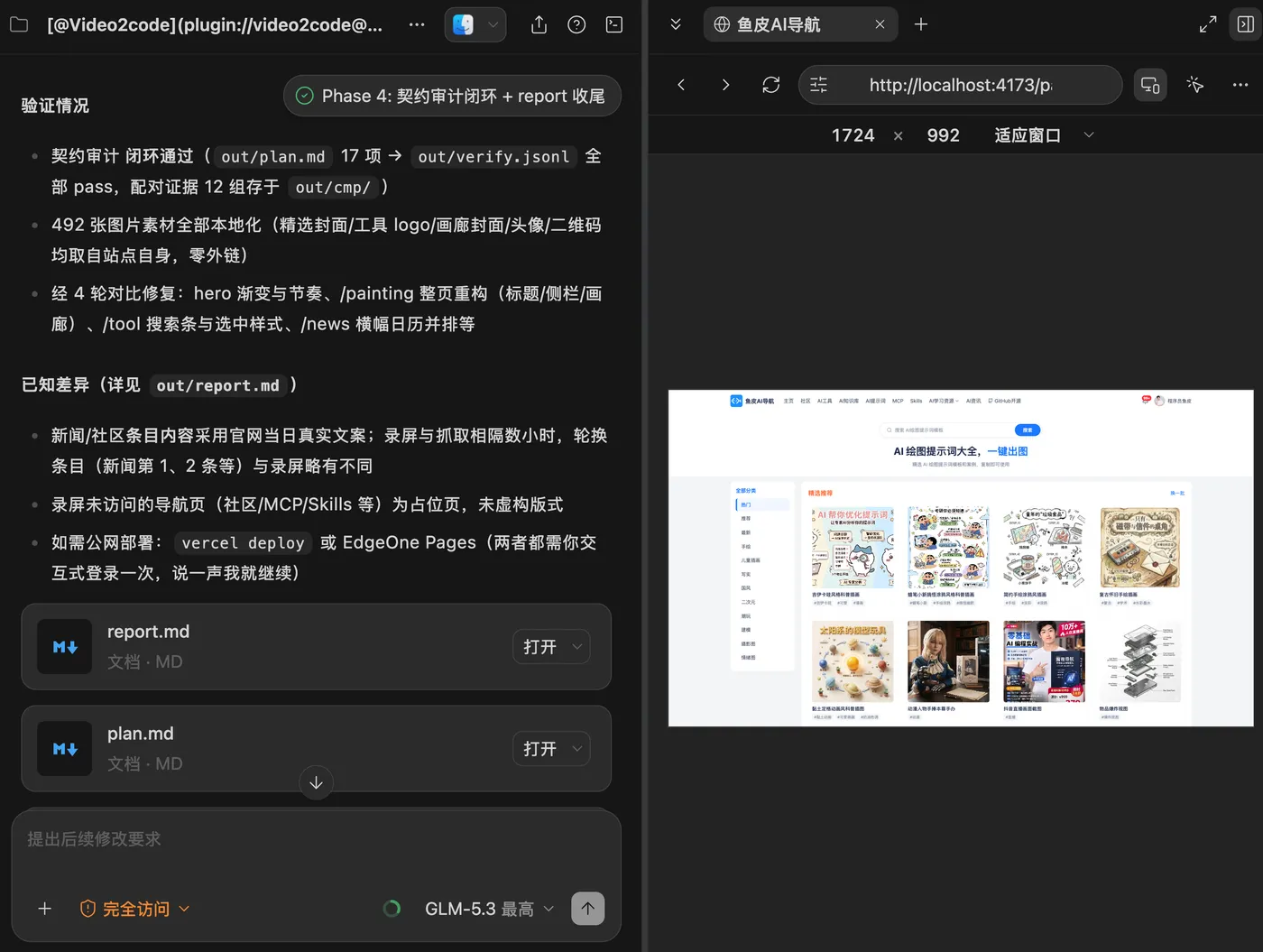Click the localhost:4173 address field
This screenshot has height=952, width=1263.
pyautogui.click(x=961, y=85)
